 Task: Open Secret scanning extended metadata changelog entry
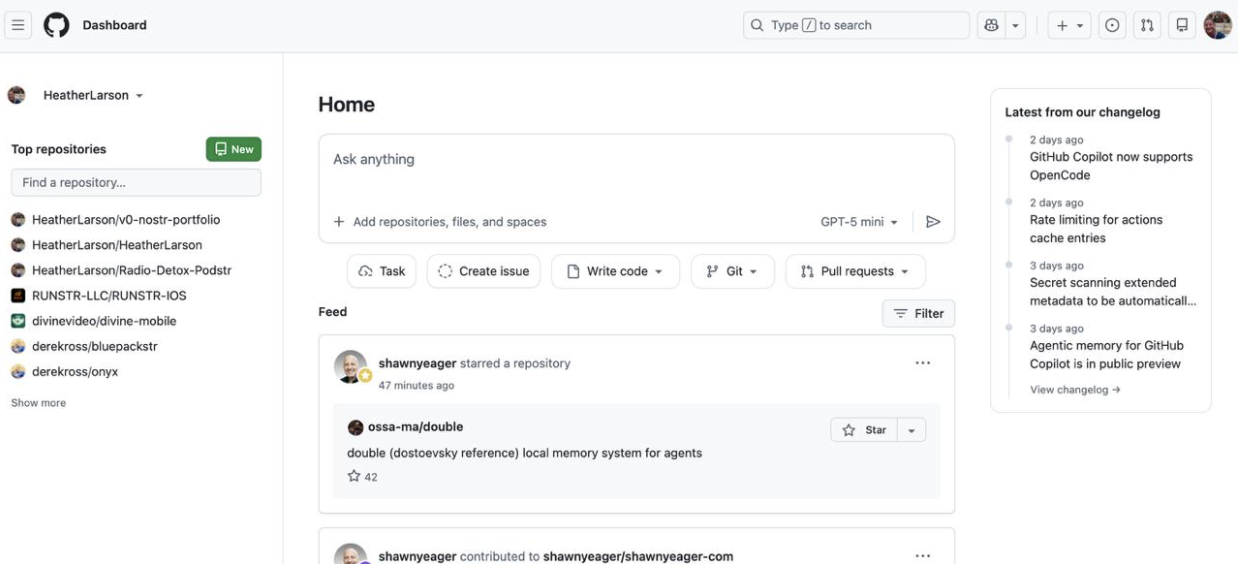click(x=1113, y=292)
